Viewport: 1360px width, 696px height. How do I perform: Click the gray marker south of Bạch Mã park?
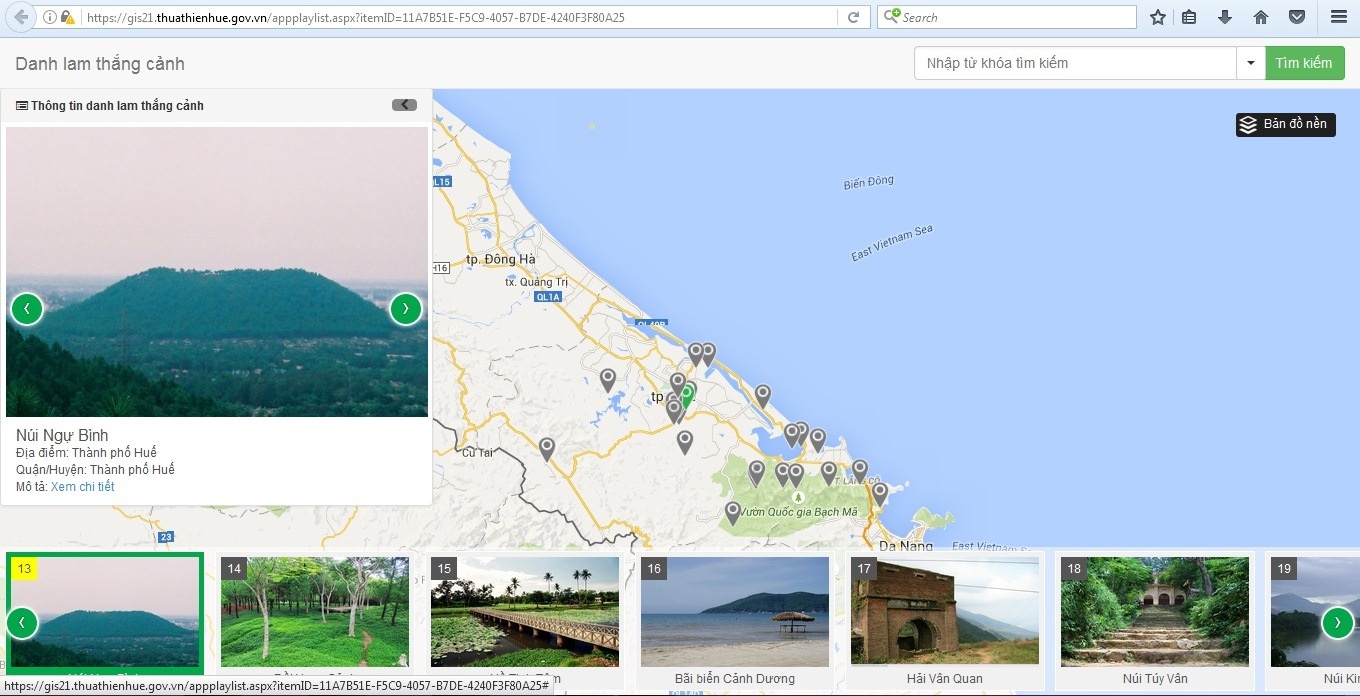pyautogui.click(x=733, y=513)
